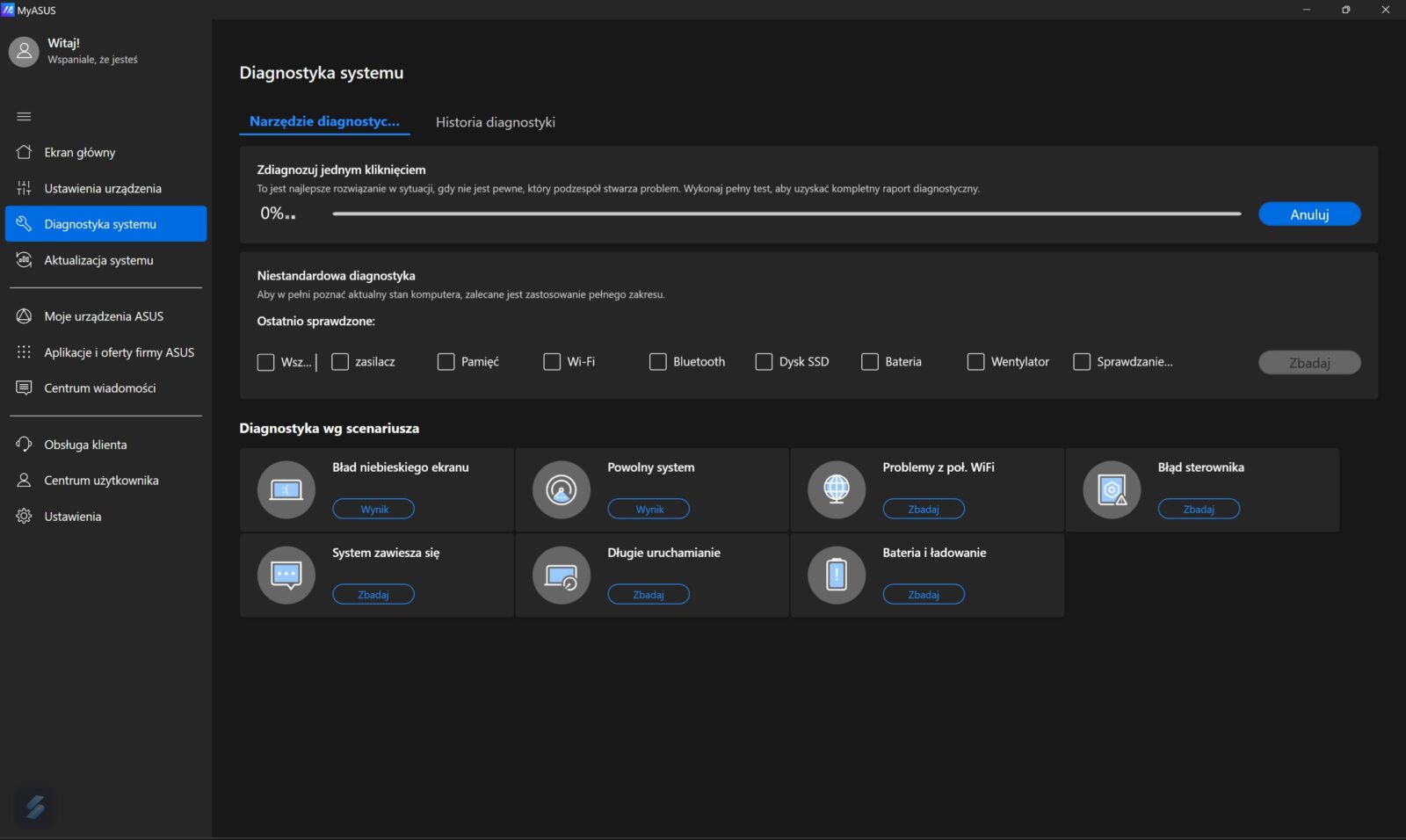
Task: Collapse the sidebar with hamburger menu
Action: pos(24,117)
